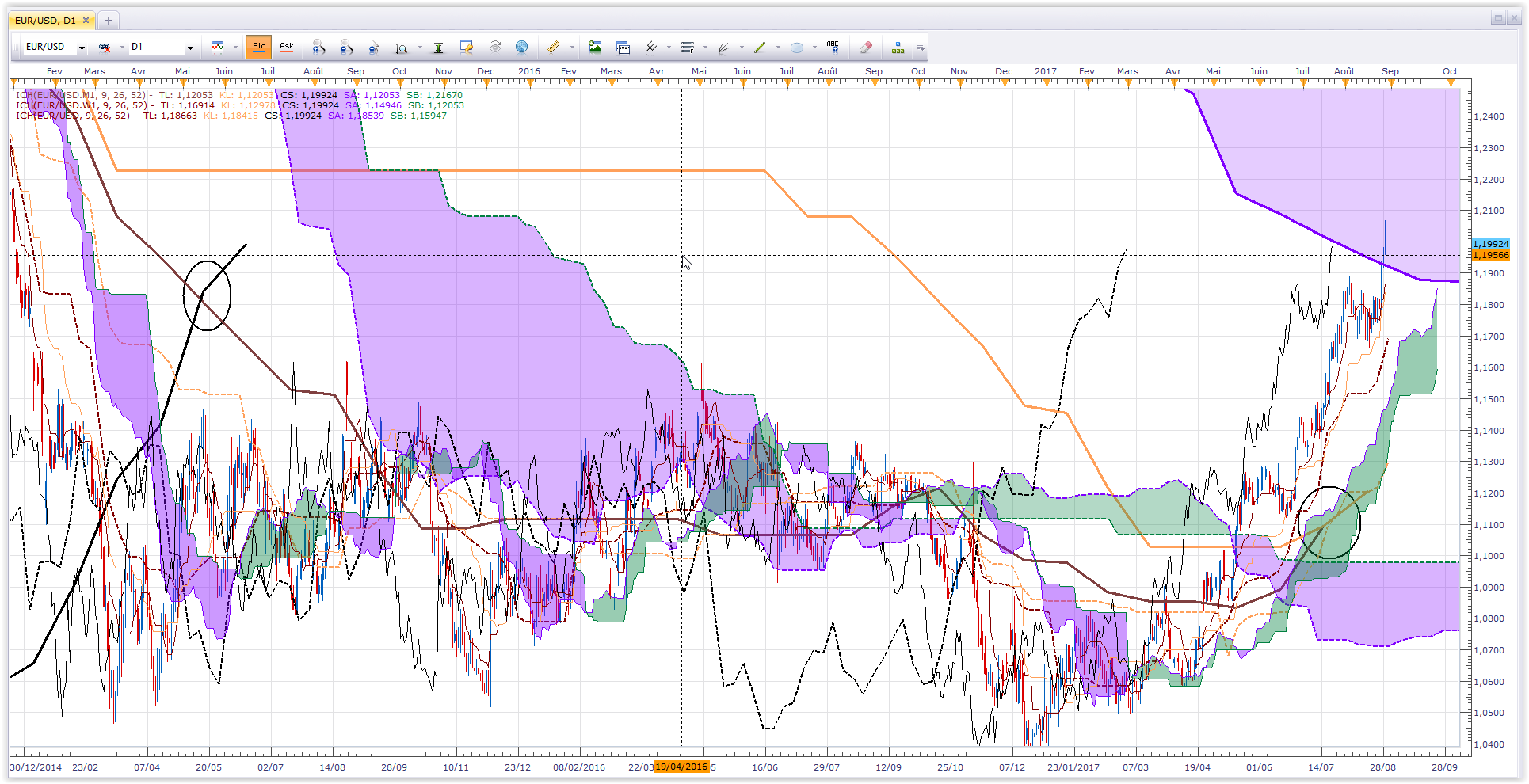Select the trend line drawing tool
Image resolution: width=1529 pixels, height=784 pixels.
tap(760, 48)
